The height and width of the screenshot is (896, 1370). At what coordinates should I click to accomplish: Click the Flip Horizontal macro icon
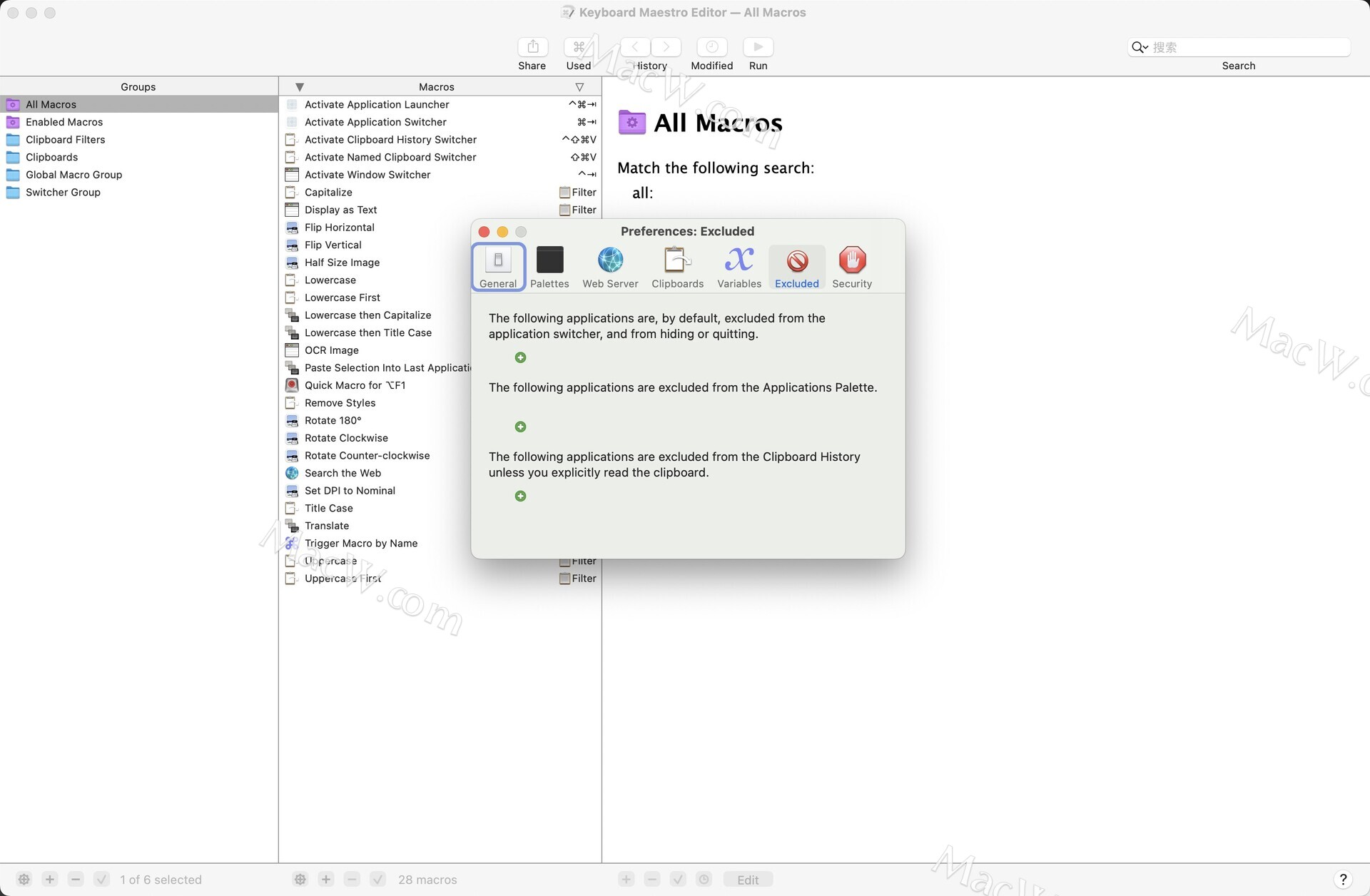[292, 228]
